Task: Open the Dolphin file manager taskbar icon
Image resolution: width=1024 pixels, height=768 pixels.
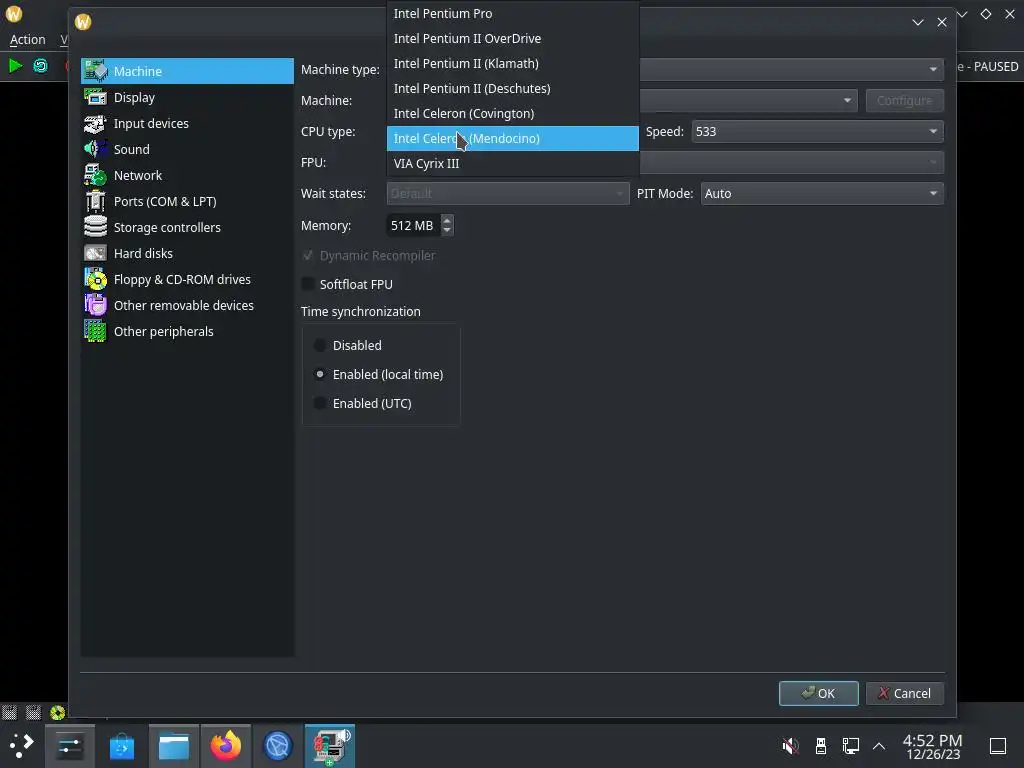Action: click(174, 746)
